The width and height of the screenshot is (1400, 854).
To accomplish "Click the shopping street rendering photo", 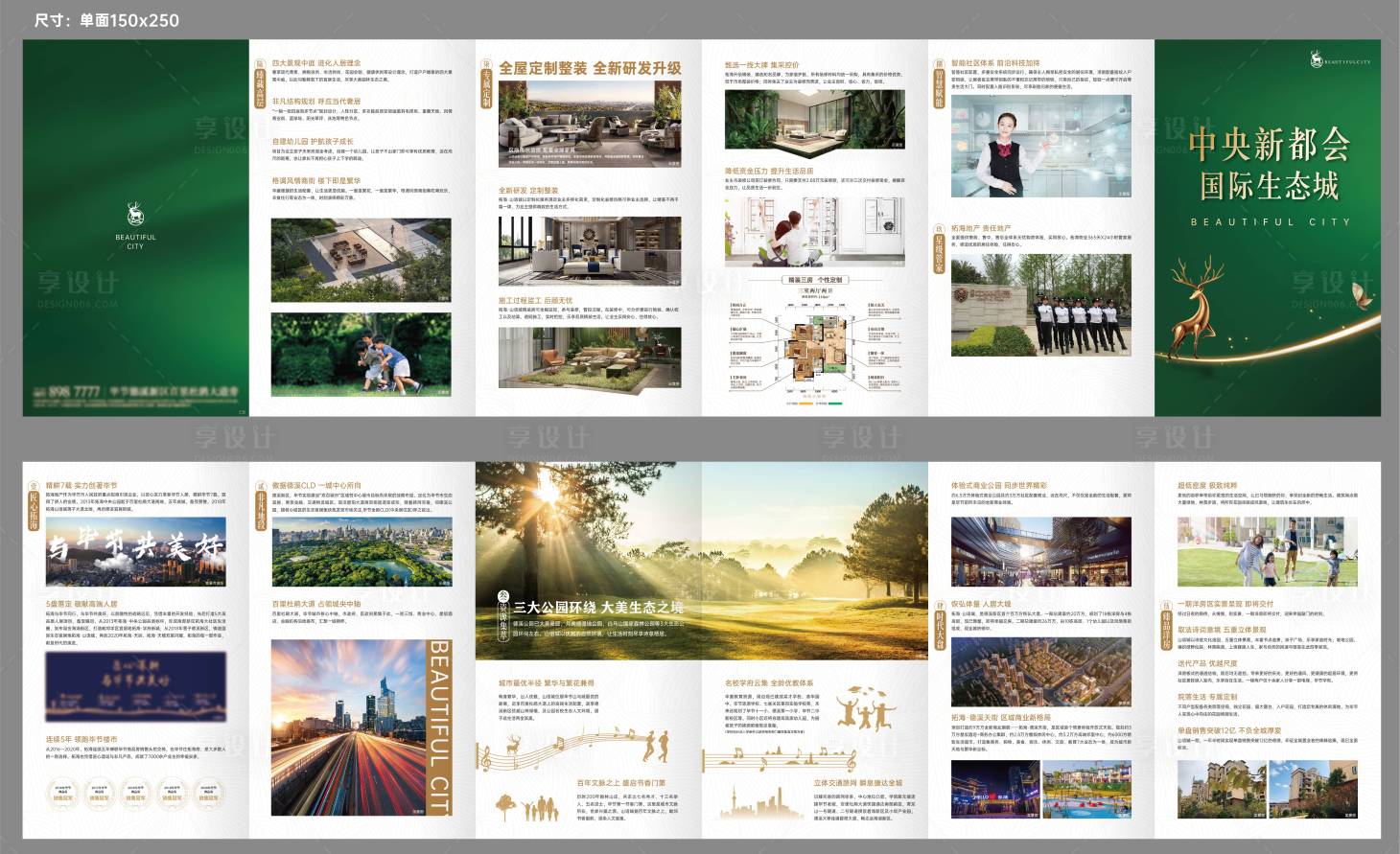I will 1040,551.
